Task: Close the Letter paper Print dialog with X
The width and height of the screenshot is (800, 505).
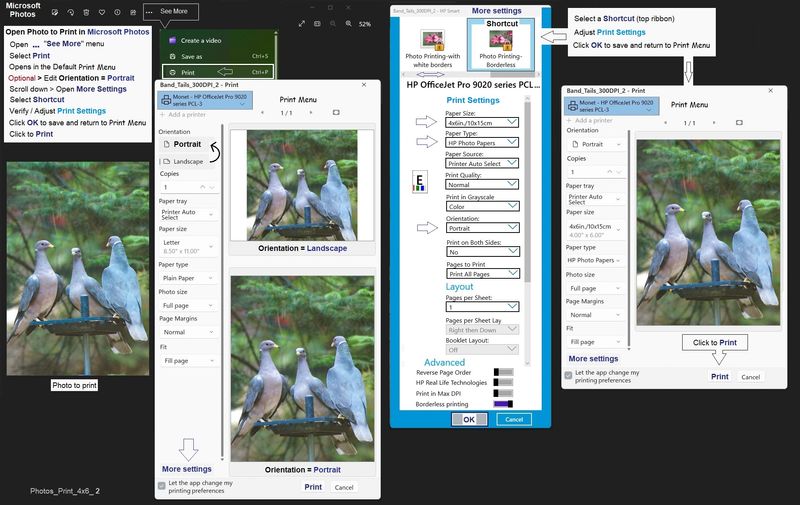Action: click(x=364, y=85)
